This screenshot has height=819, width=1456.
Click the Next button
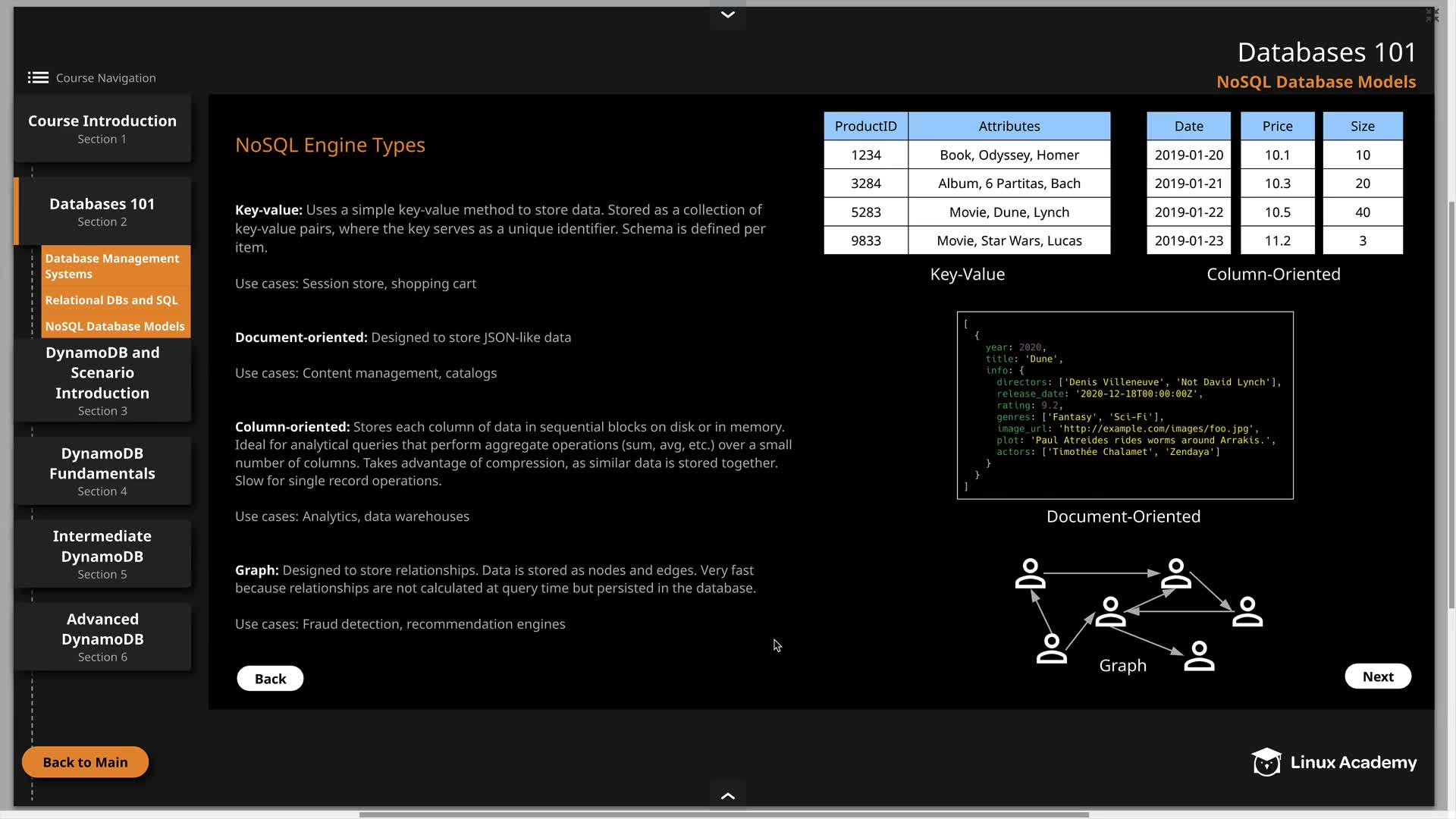point(1377,676)
